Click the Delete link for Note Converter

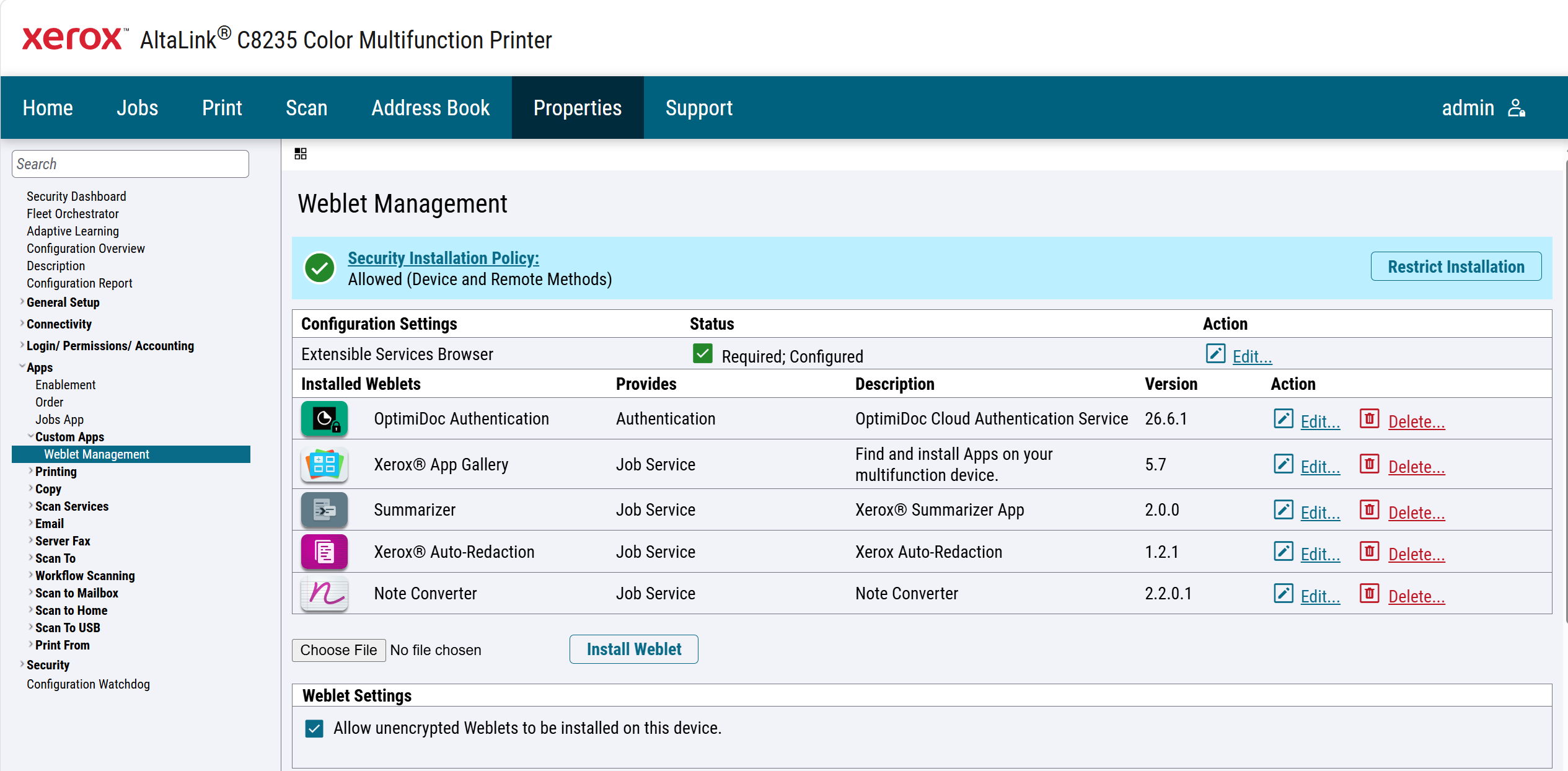(1417, 596)
